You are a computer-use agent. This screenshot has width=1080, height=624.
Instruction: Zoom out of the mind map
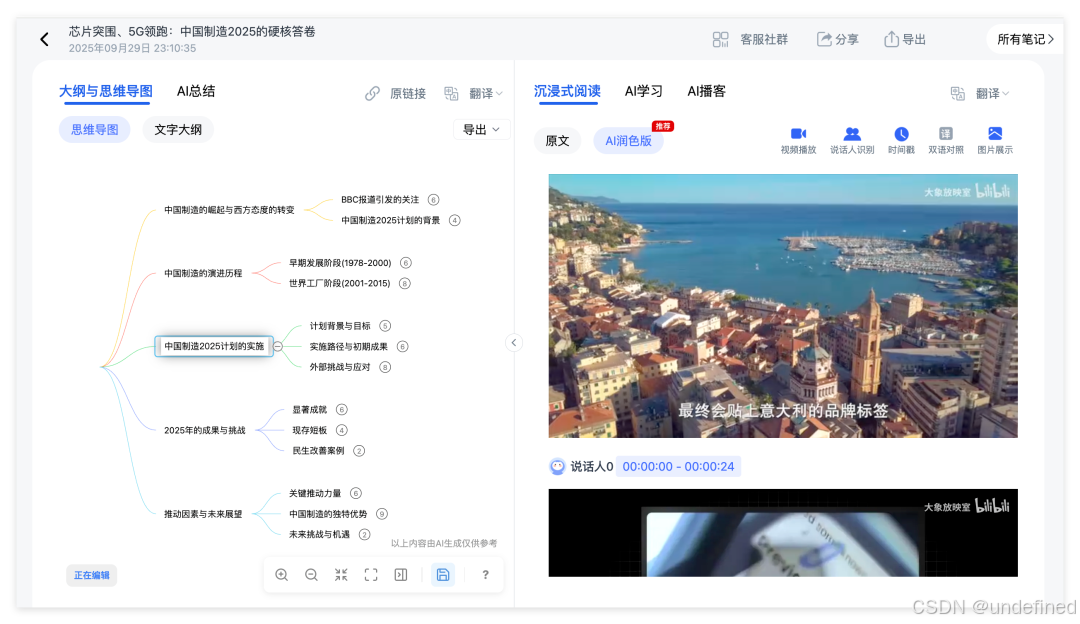click(311, 574)
